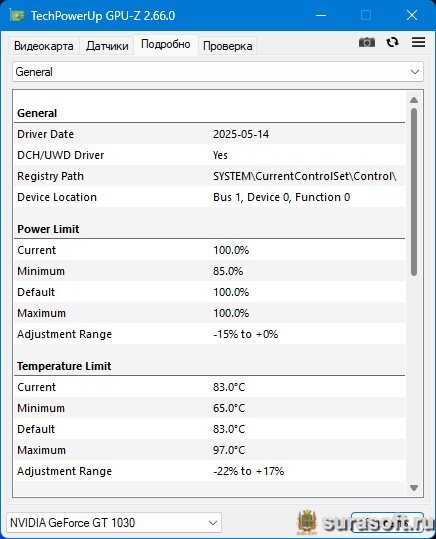Screen dimensions: 436x539
Task: Open the hamburger menu icon
Action: pos(418,42)
